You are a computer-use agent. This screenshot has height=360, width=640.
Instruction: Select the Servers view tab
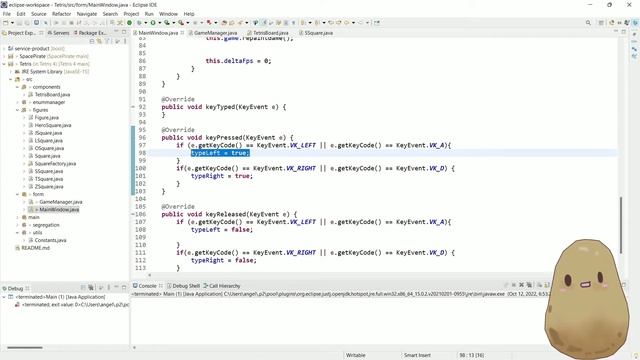[58, 33]
